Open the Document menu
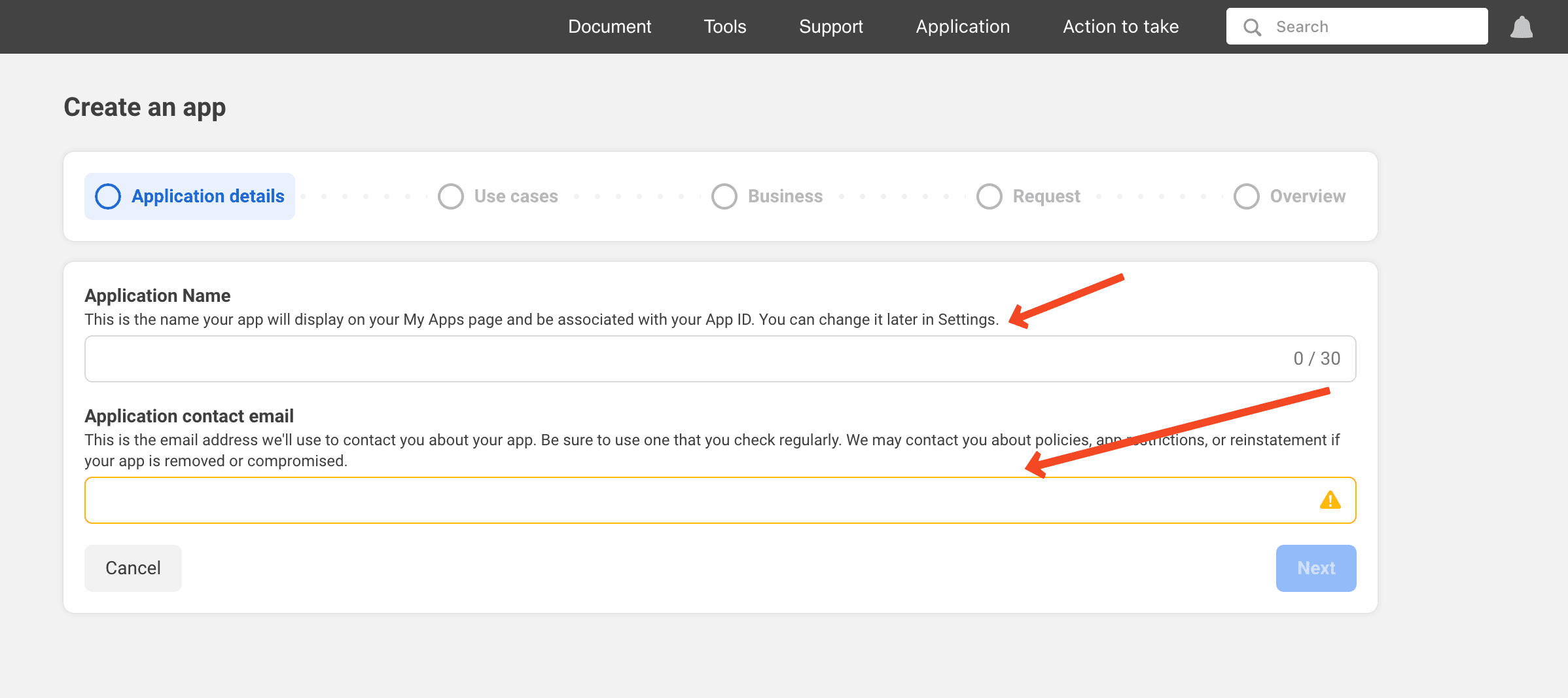1568x698 pixels. (609, 27)
